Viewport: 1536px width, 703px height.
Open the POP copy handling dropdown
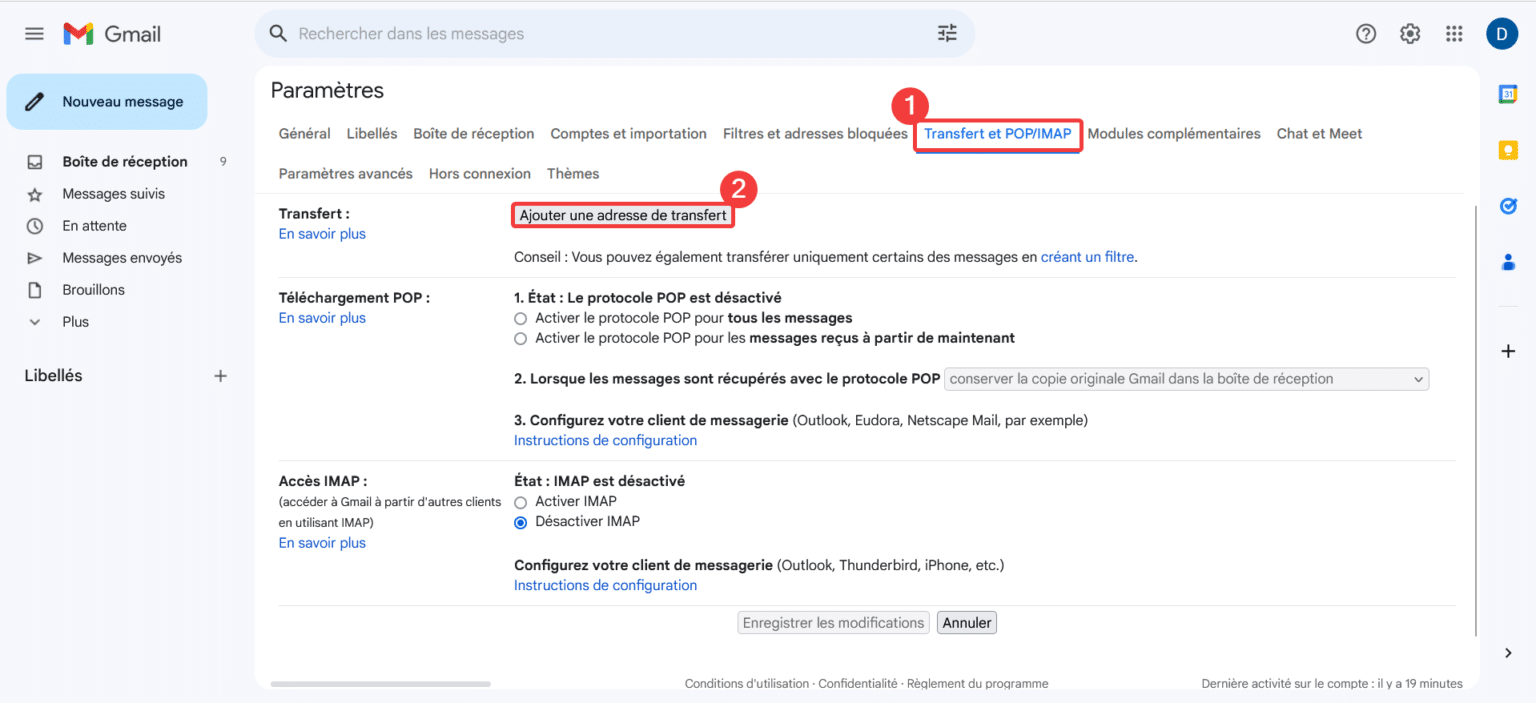click(x=1186, y=379)
